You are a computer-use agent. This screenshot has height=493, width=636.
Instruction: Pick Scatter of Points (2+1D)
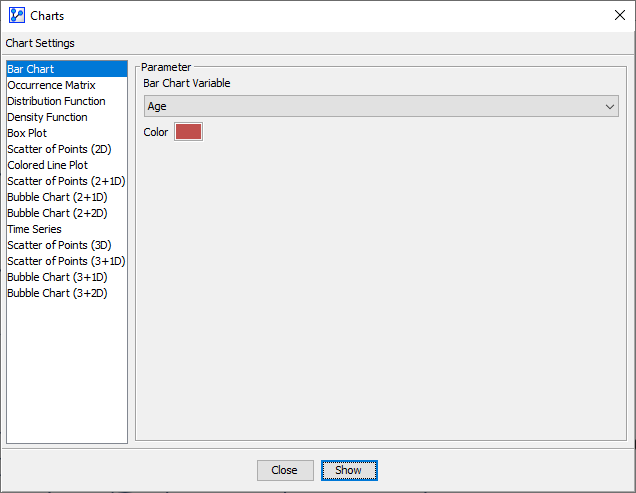(66, 181)
